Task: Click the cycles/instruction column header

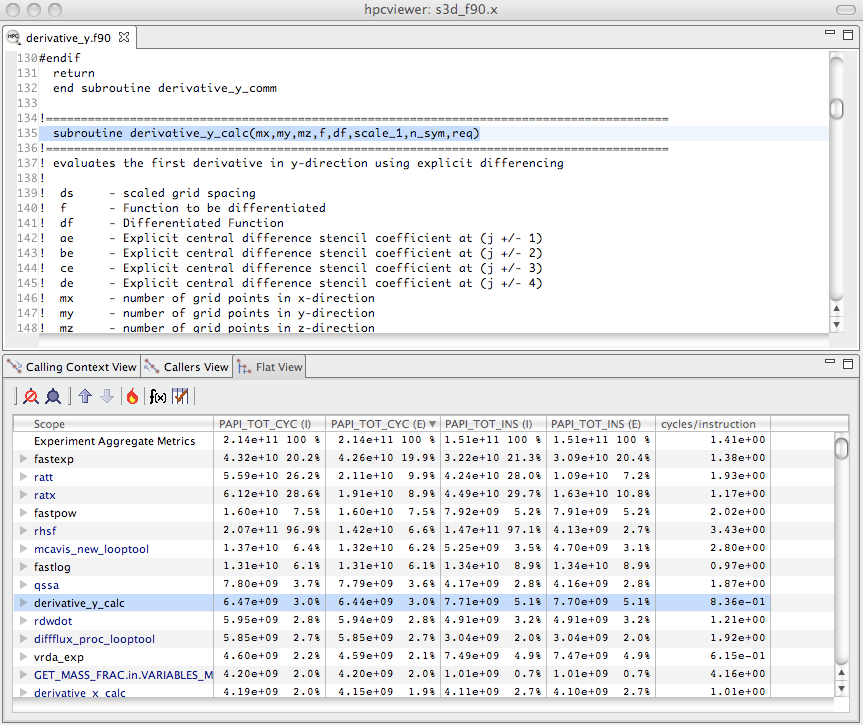Action: pyautogui.click(x=708, y=424)
